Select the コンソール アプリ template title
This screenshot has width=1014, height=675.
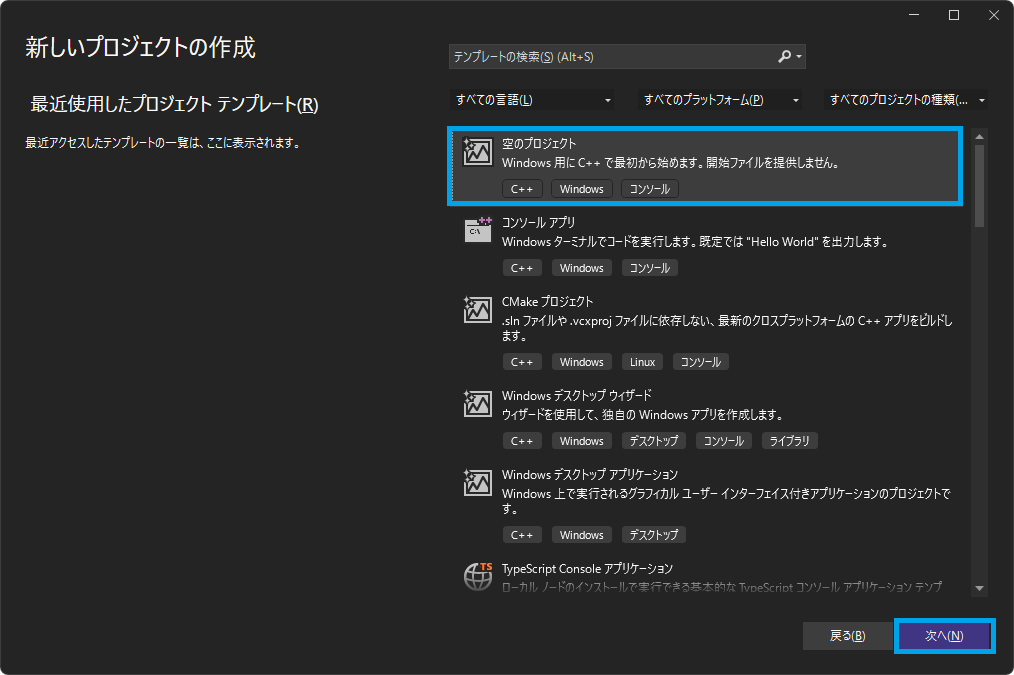tap(538, 222)
